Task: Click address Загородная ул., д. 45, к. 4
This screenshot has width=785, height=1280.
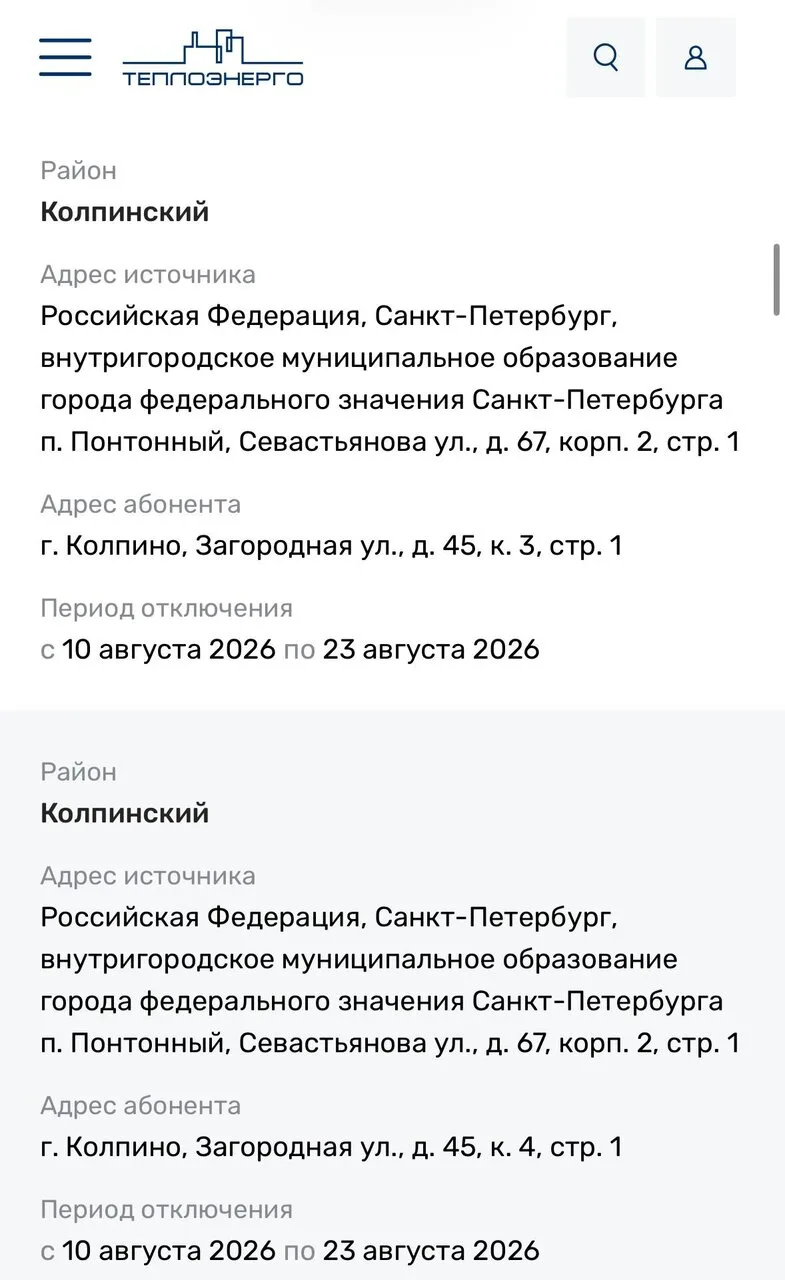Action: tap(331, 1146)
